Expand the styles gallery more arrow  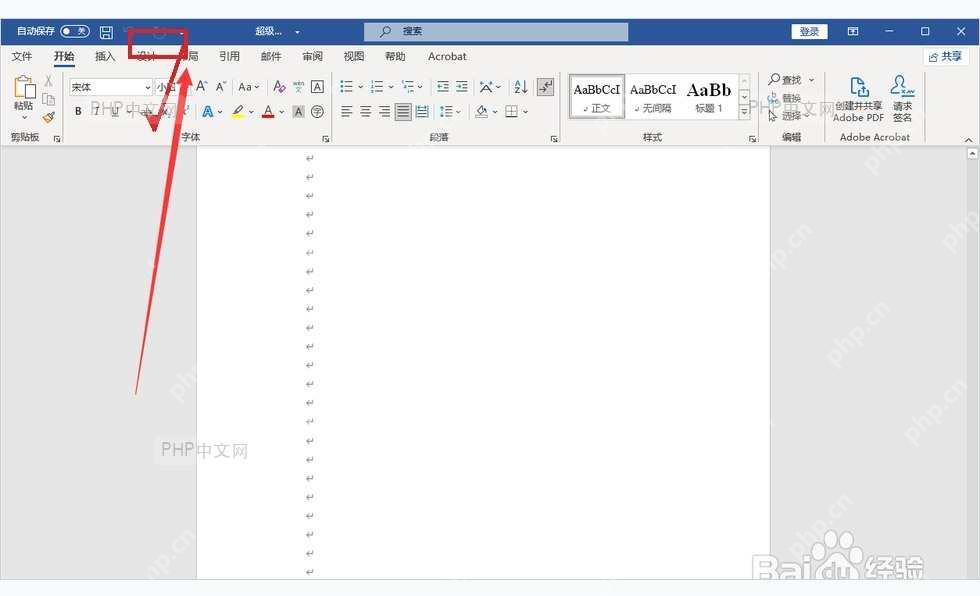[x=744, y=112]
